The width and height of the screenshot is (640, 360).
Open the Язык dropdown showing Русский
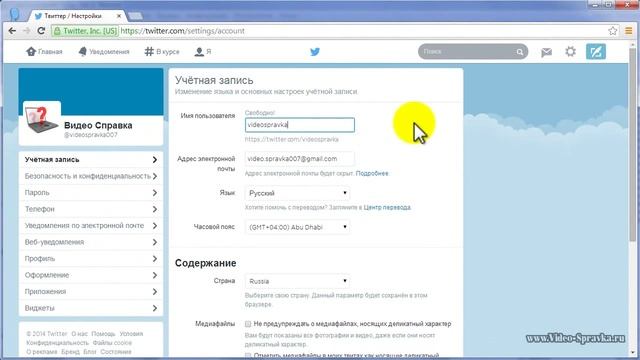pos(298,193)
